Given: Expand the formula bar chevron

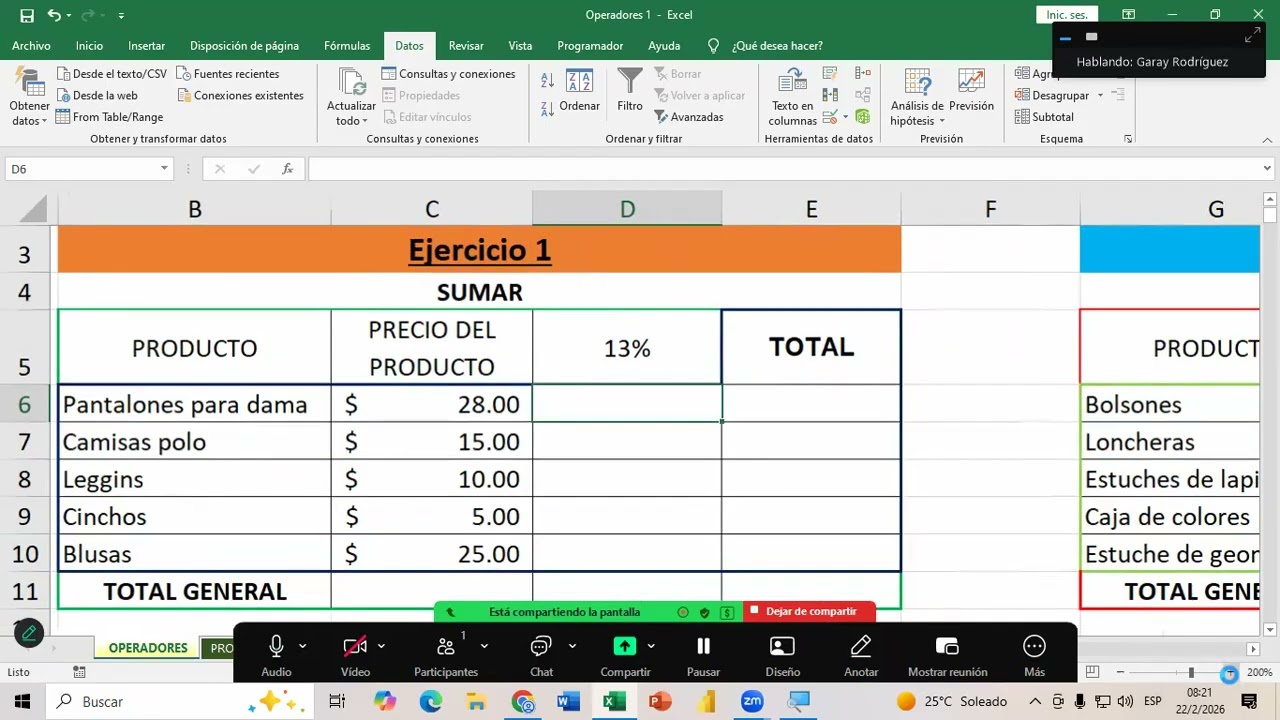Looking at the screenshot, I should pos(1267,169).
